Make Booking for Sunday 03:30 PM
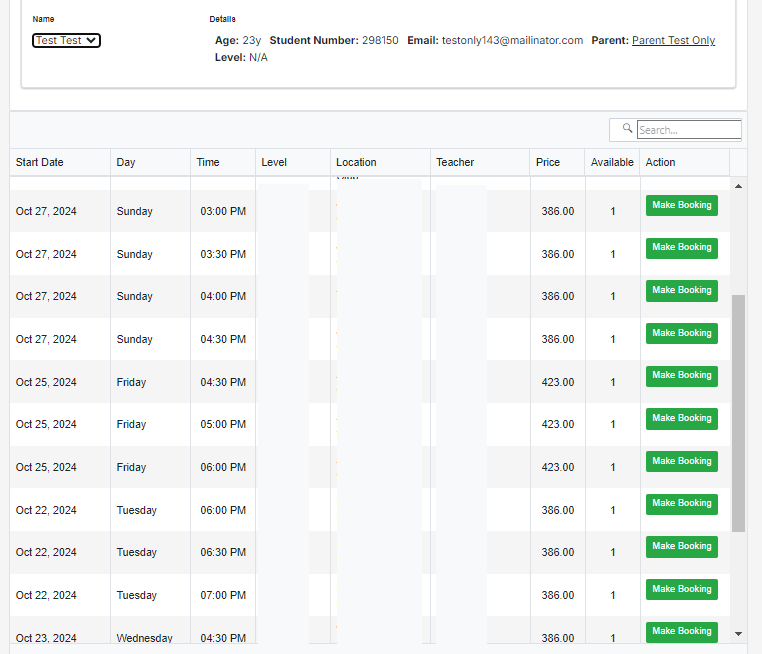Image resolution: width=762 pixels, height=654 pixels. pyautogui.click(x=681, y=248)
